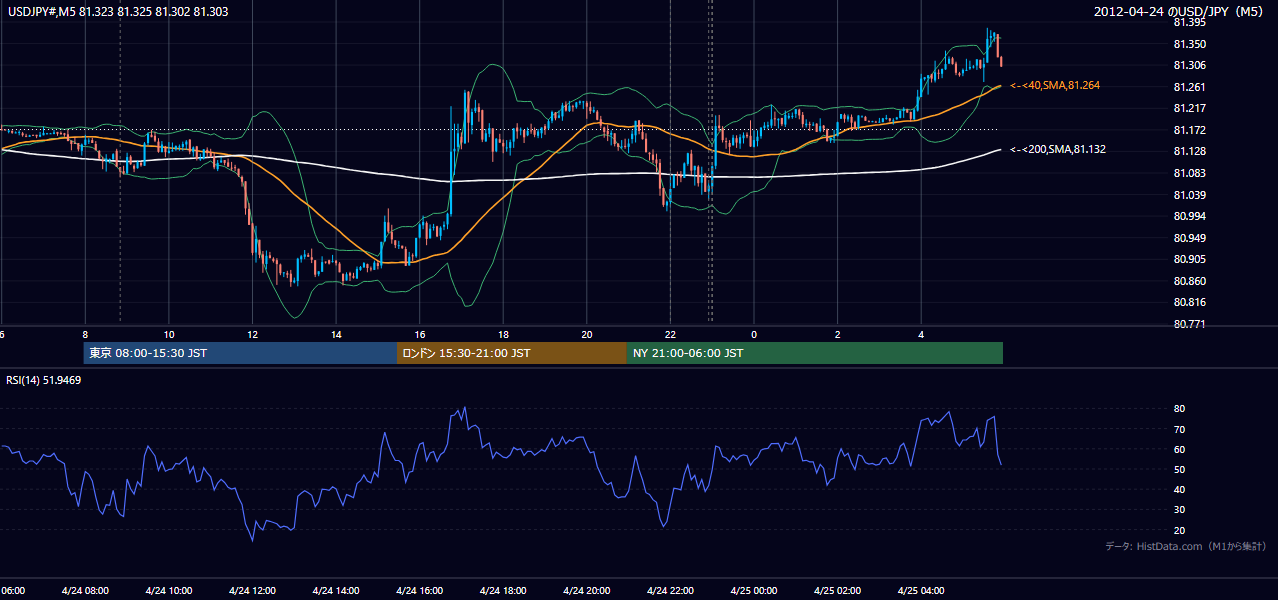Click the hour 16 mark under price chart
Screen dimensions: 1278x600
click(x=420, y=334)
